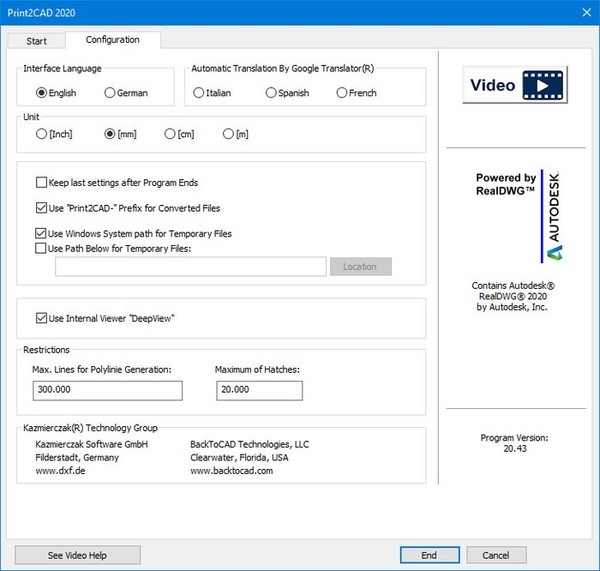
Task: Choose German interface language
Action: click(110, 93)
